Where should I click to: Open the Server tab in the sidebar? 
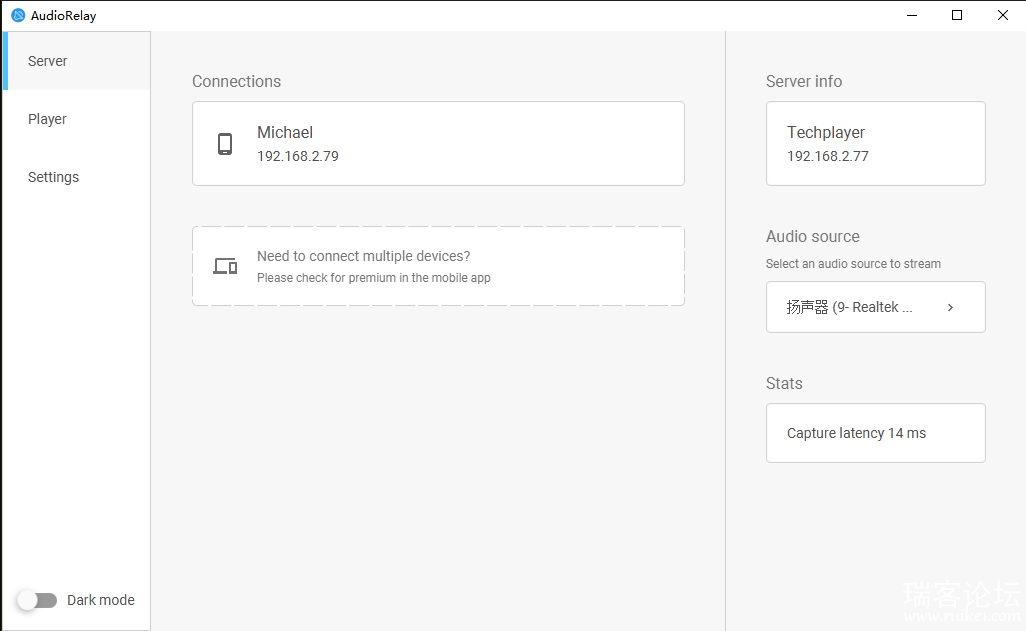click(x=77, y=61)
